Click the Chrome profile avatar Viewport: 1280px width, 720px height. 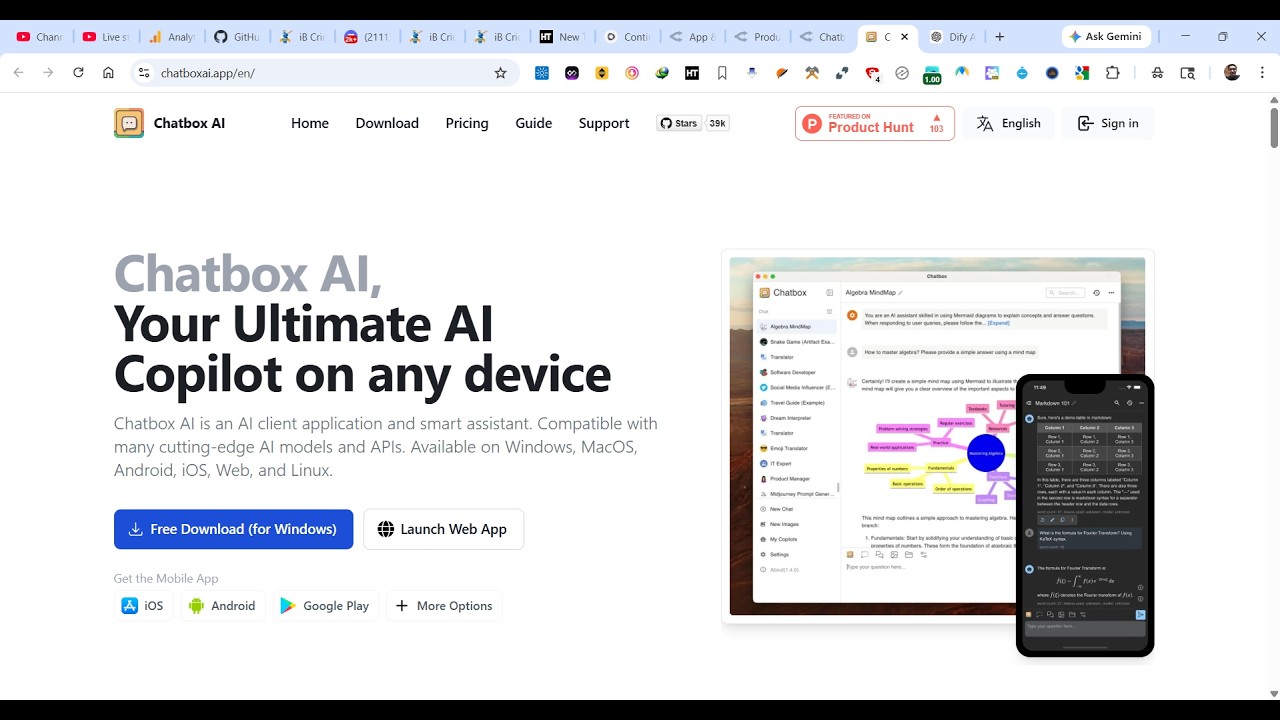[x=1232, y=73]
